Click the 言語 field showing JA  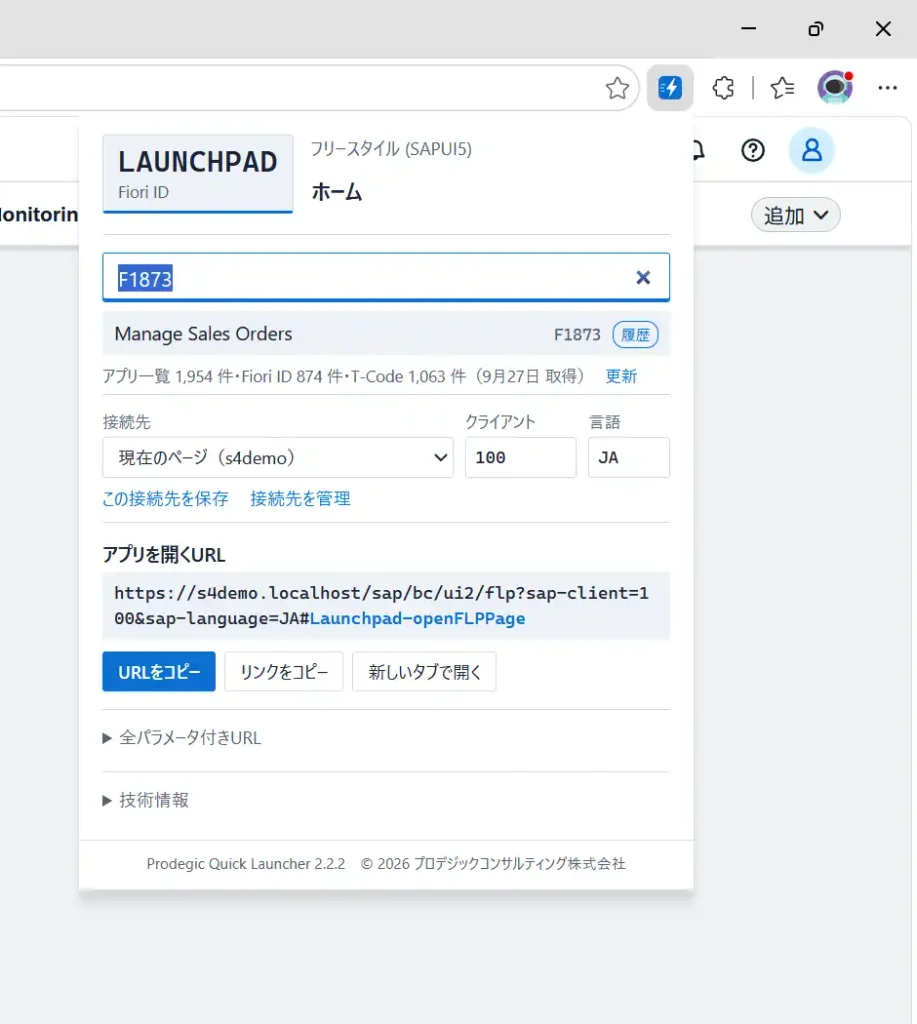628,458
